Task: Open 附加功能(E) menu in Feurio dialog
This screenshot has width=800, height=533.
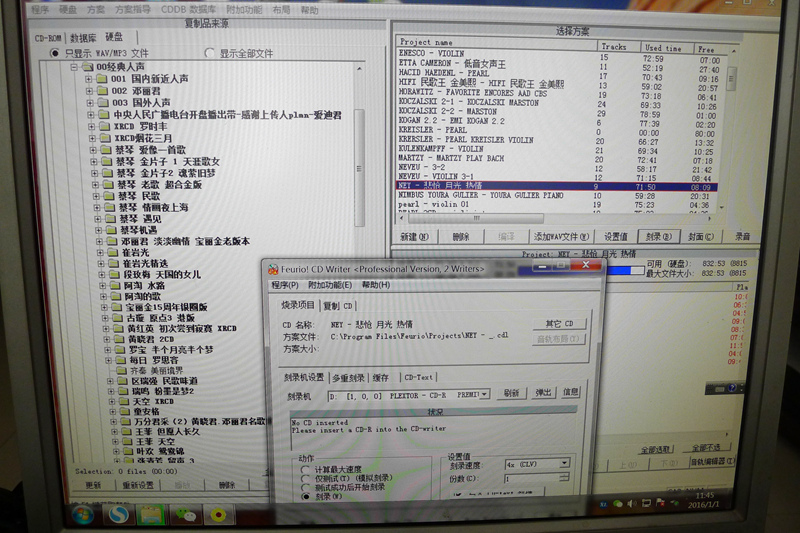Action: (330, 285)
